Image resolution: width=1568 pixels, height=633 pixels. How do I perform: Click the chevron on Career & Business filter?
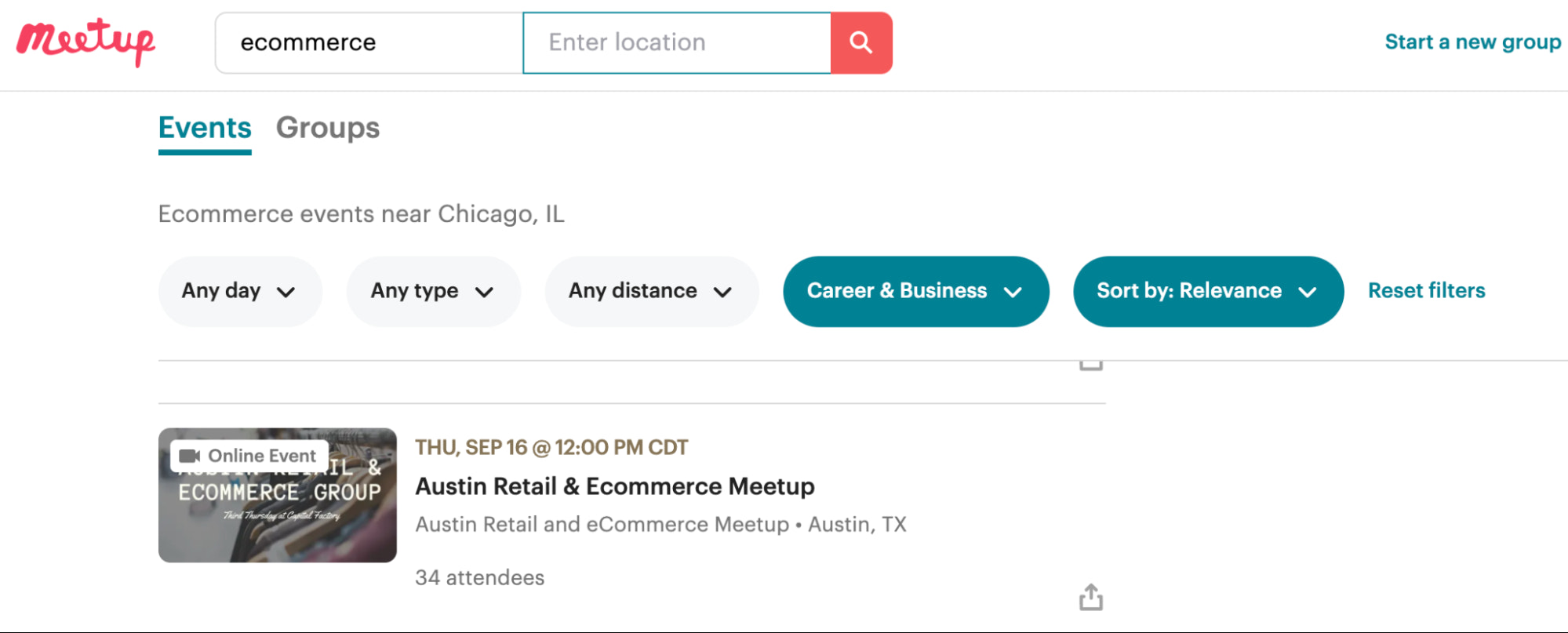pos(1013,291)
